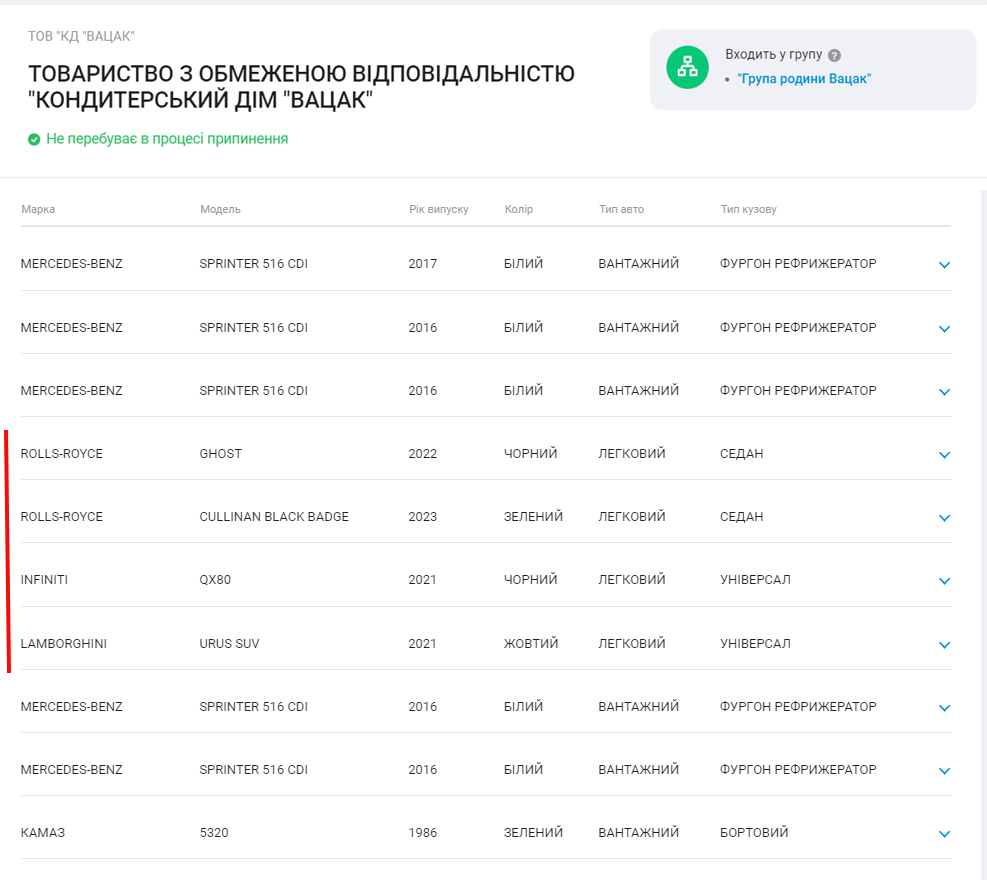Click the "Тип кузову" column header

[748, 209]
